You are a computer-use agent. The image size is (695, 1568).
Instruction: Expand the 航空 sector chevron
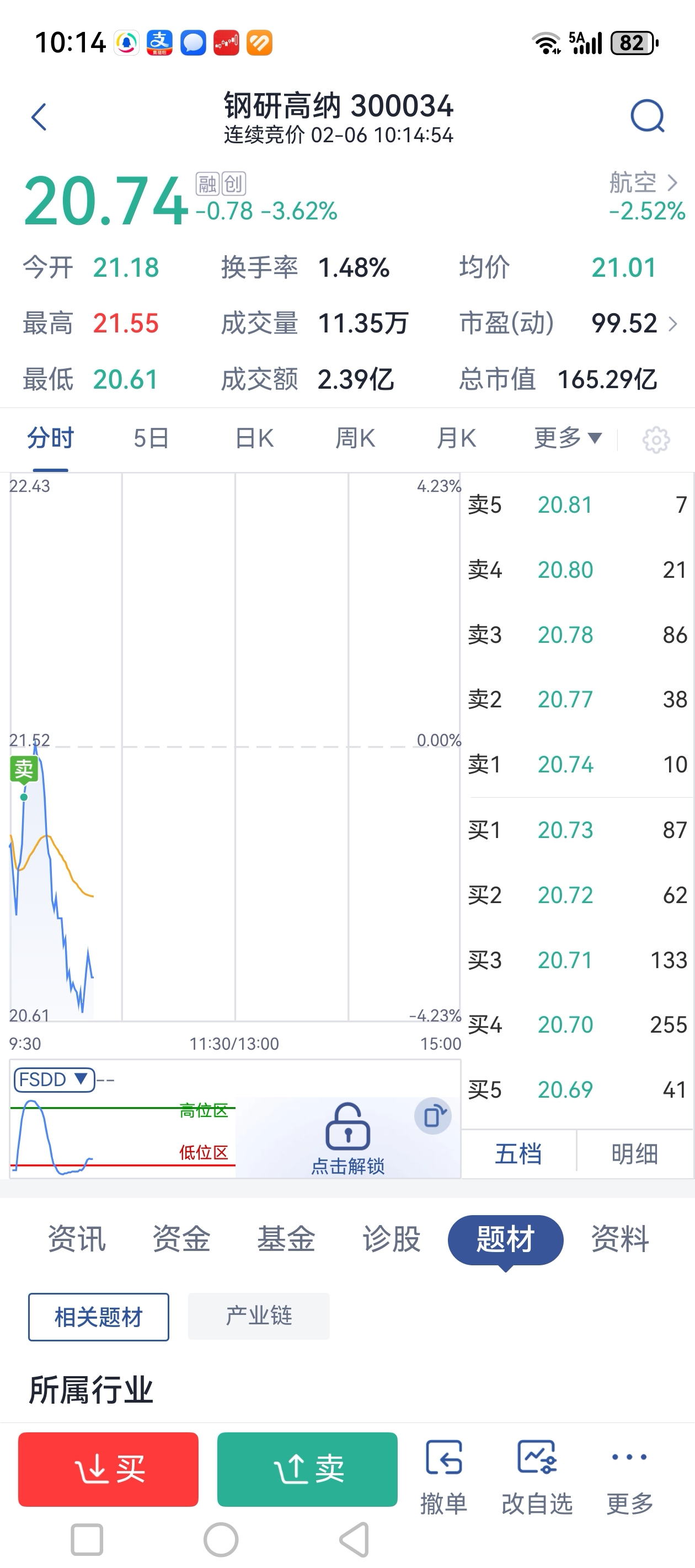(x=672, y=182)
